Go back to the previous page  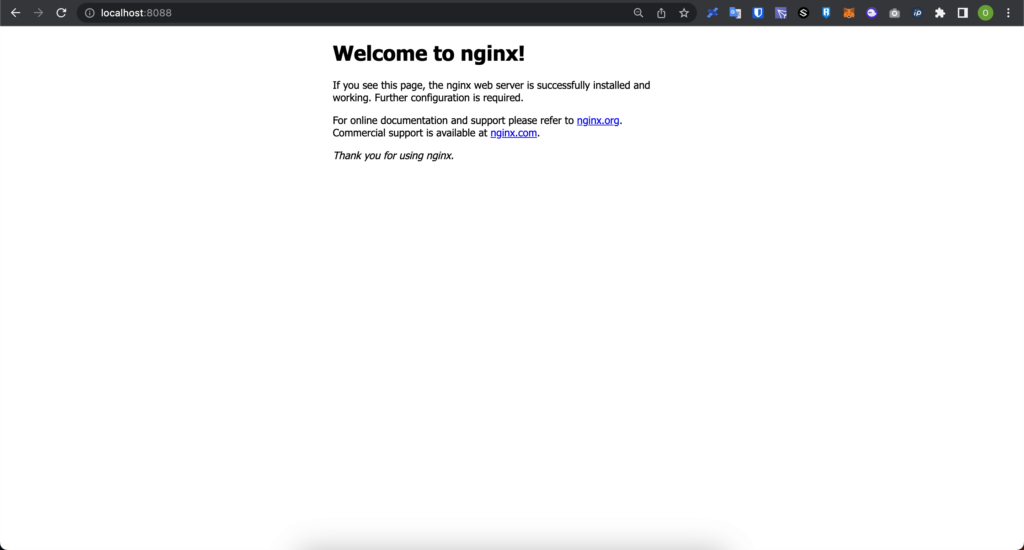click(15, 13)
